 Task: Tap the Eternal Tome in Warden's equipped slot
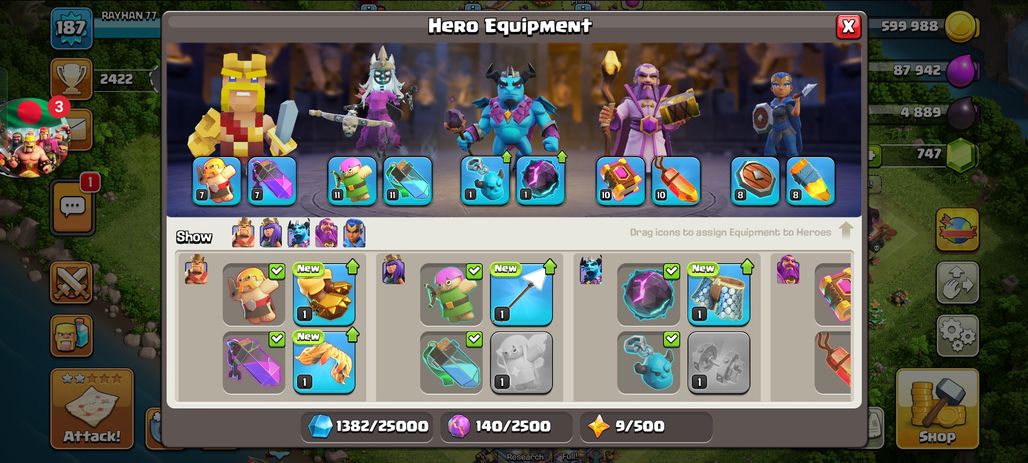[620, 181]
